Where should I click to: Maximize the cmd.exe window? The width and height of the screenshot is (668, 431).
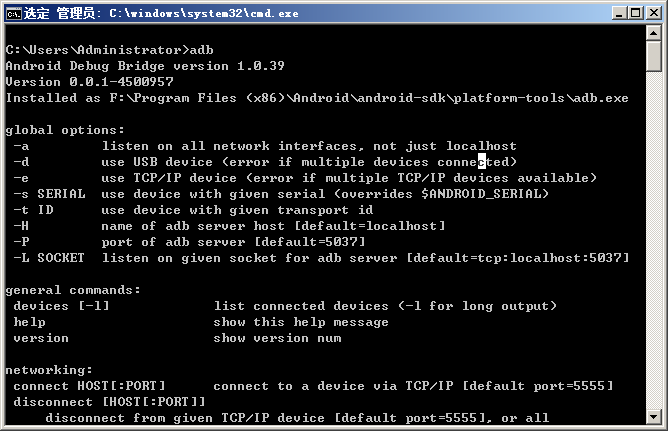click(635, 13)
